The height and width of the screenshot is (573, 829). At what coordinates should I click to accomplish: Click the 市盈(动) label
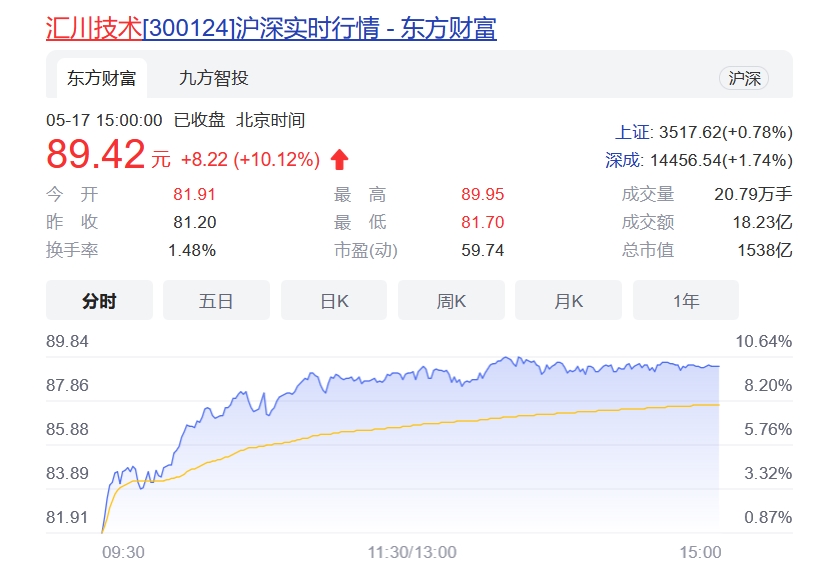(366, 250)
